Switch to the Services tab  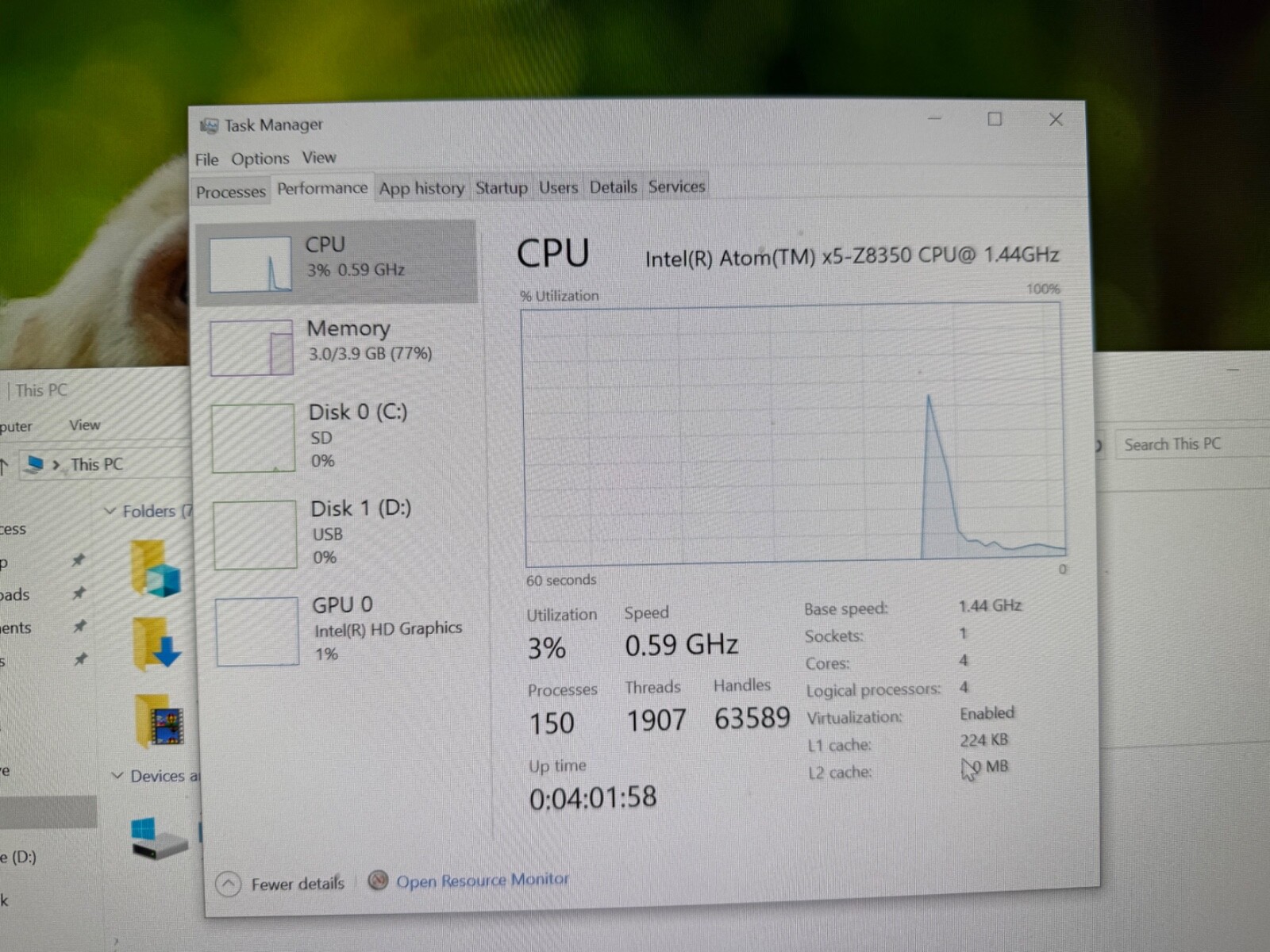tap(677, 186)
